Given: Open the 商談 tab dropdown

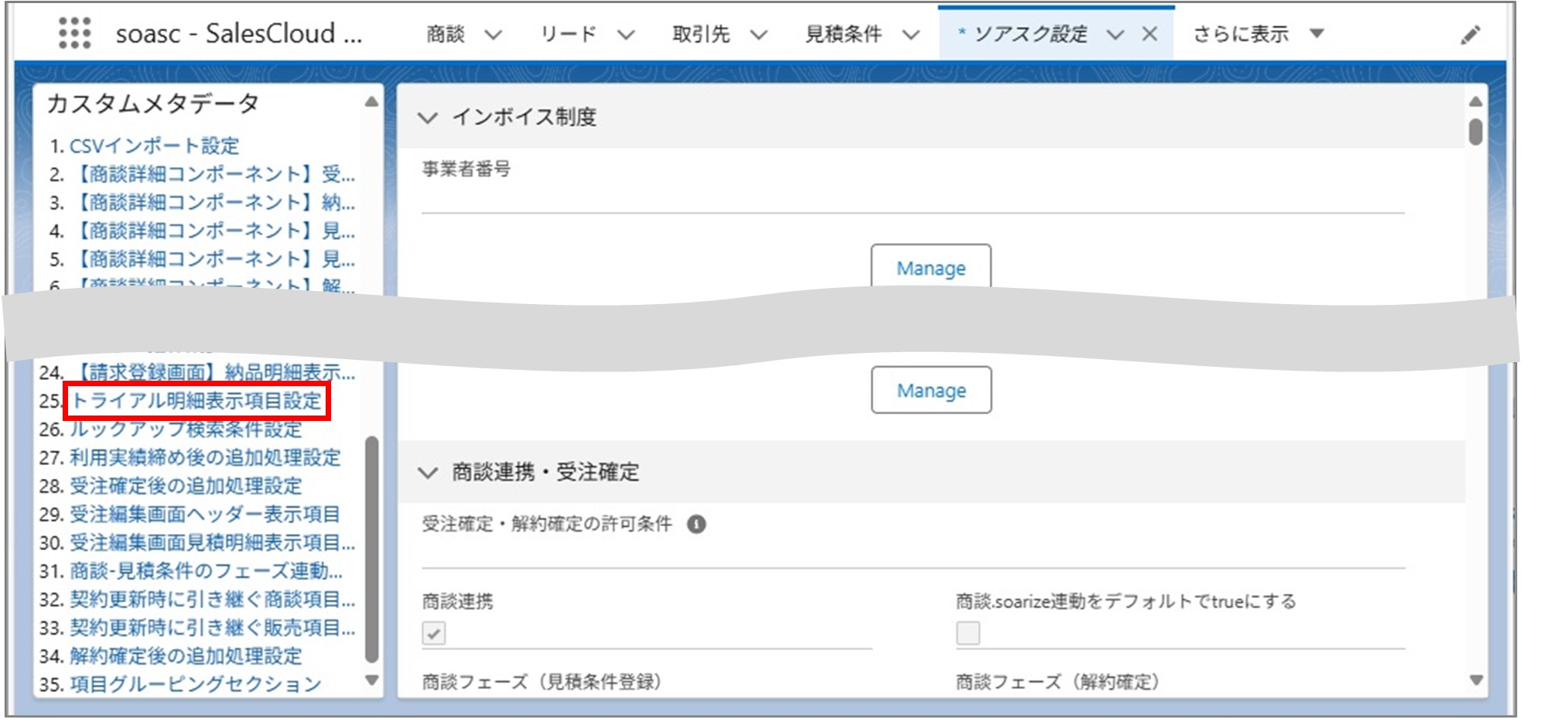Looking at the screenshot, I should (492, 33).
